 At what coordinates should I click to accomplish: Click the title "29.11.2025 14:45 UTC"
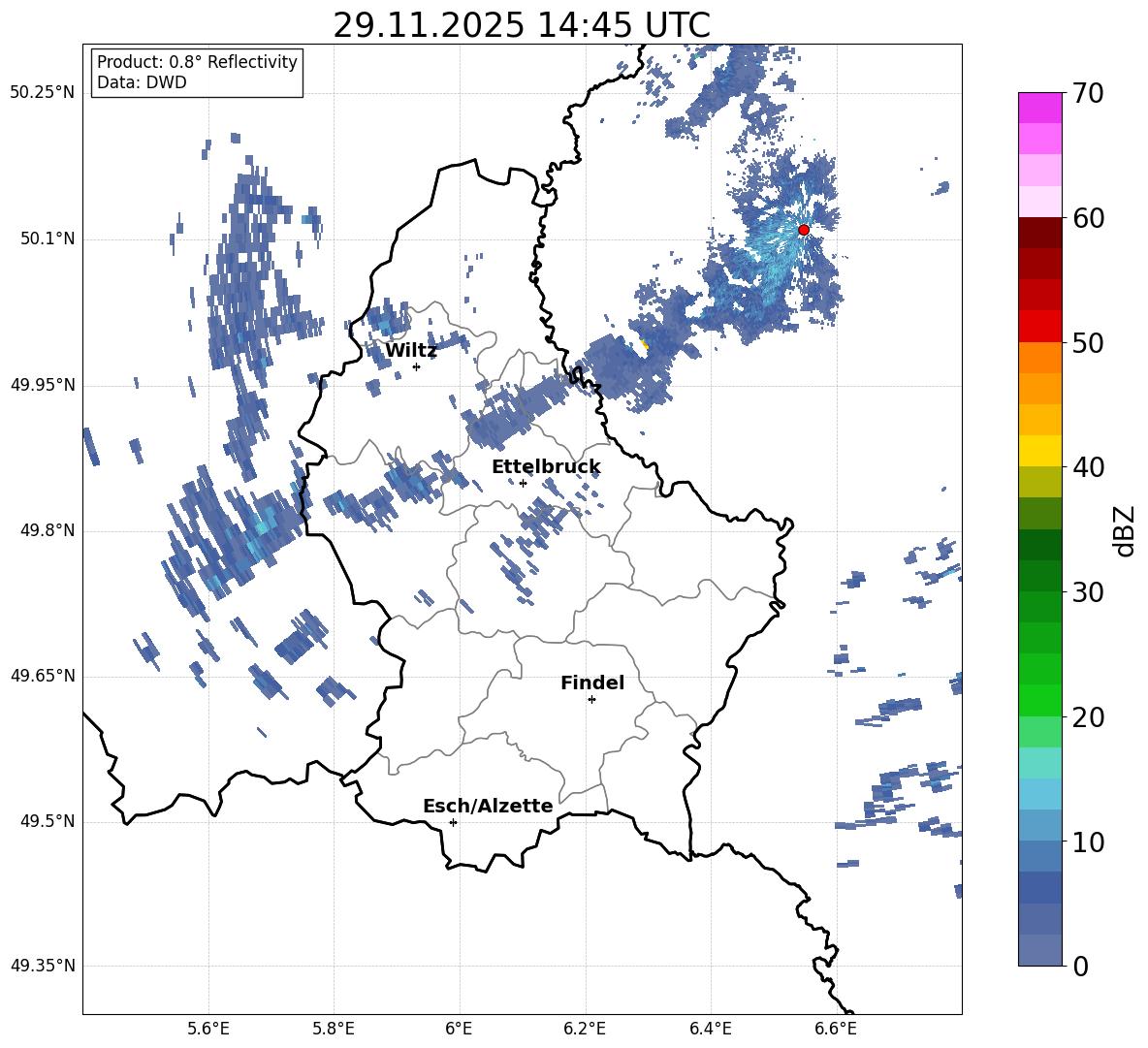point(522,25)
